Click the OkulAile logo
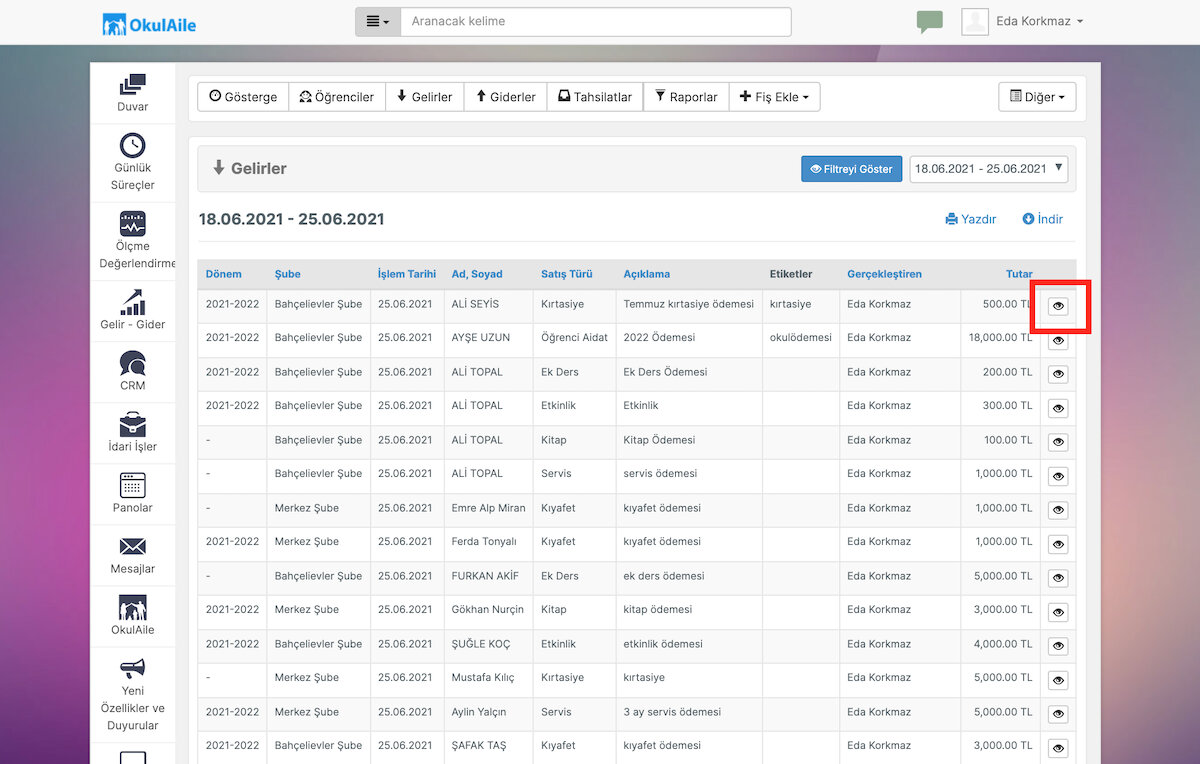 tap(149, 23)
